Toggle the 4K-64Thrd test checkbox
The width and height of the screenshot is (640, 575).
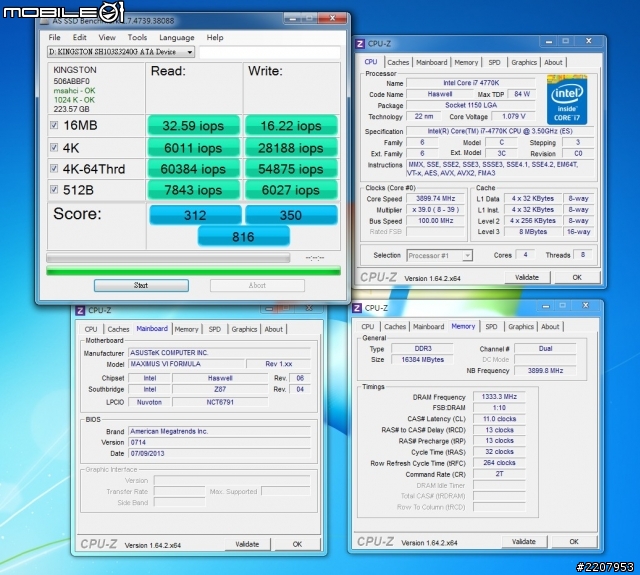coord(54,169)
